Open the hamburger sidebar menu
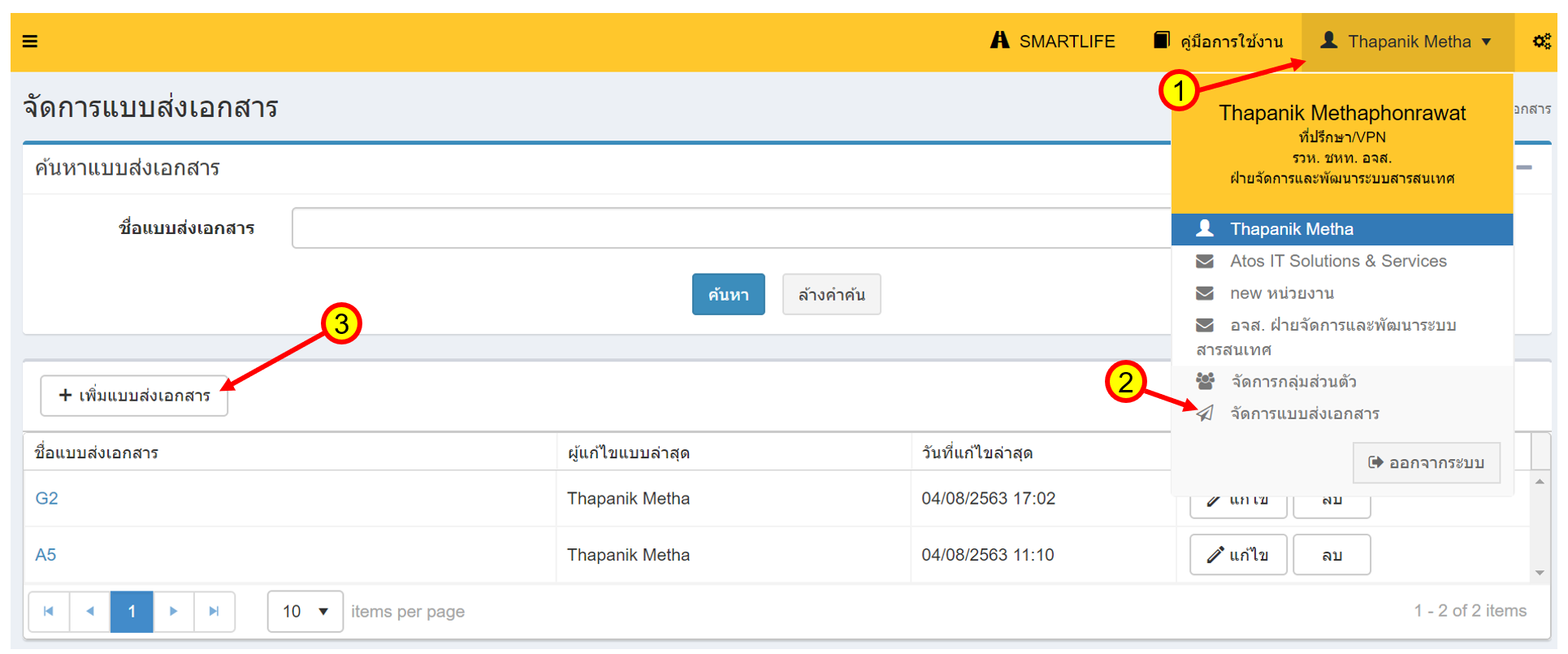The image size is (1568, 654). coord(30,41)
